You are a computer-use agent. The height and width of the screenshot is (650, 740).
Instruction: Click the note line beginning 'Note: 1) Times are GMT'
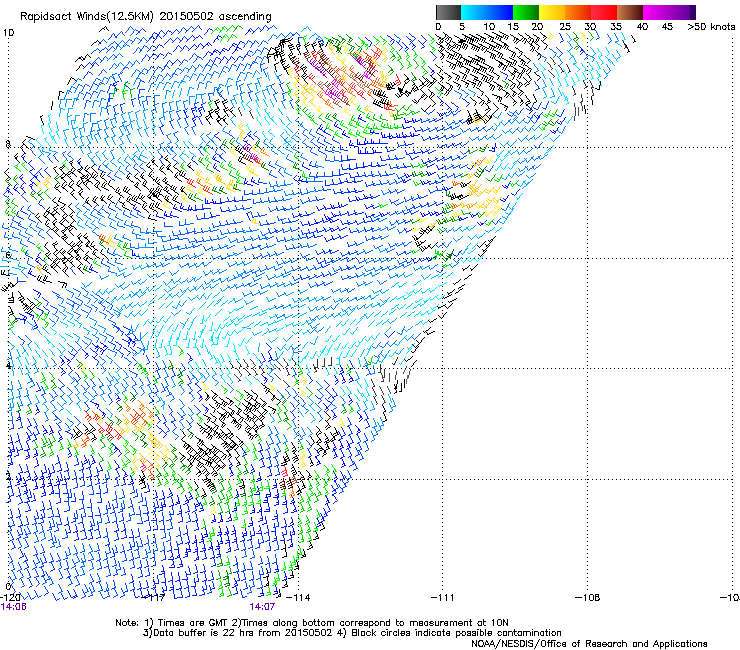coord(312,623)
